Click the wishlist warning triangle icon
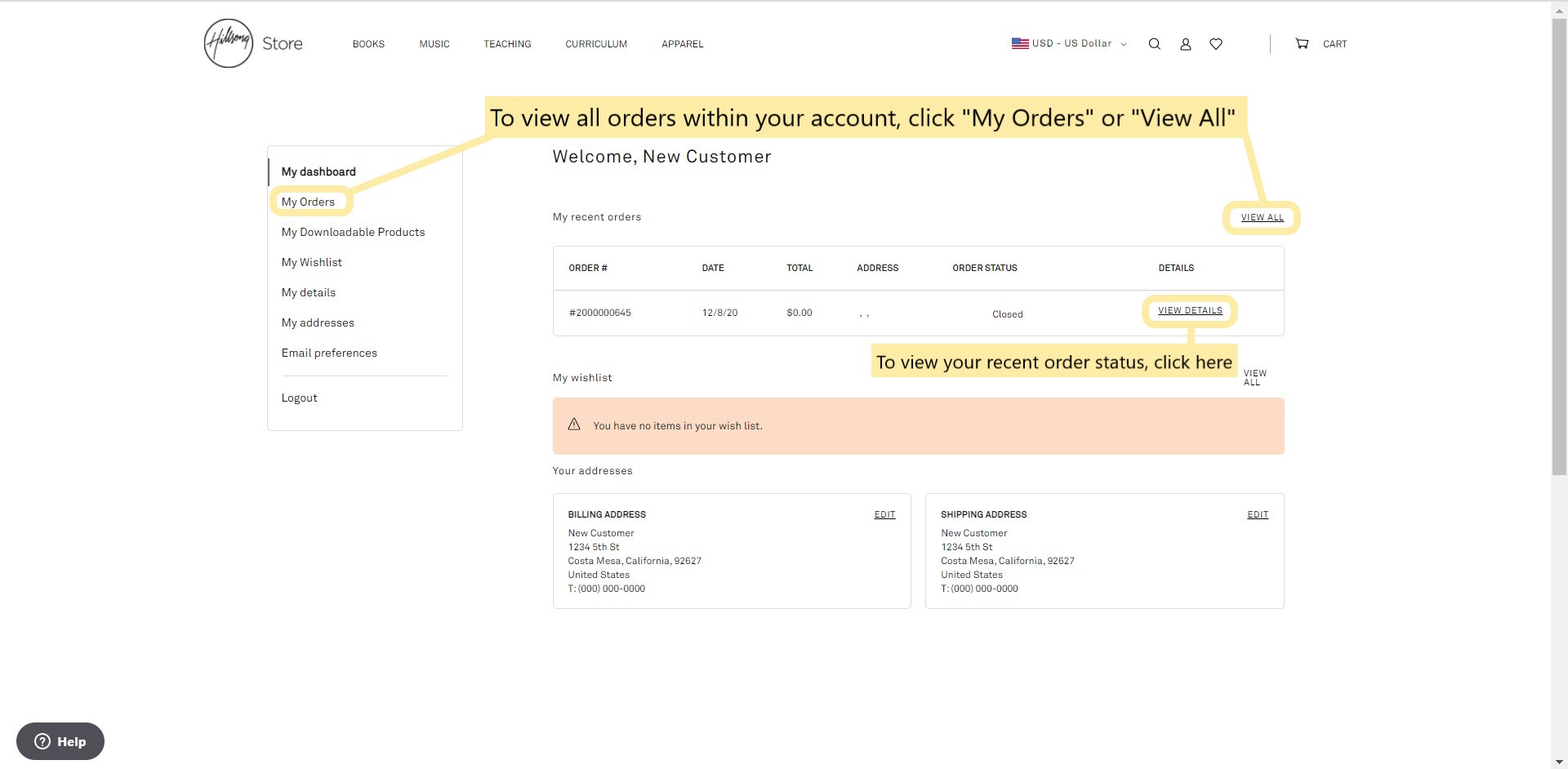The height and width of the screenshot is (769, 1568). 574,425
